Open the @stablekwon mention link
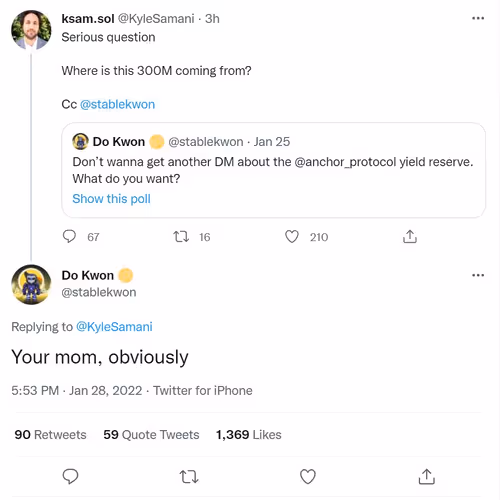Image resolution: width=500 pixels, height=500 pixels. tap(117, 104)
